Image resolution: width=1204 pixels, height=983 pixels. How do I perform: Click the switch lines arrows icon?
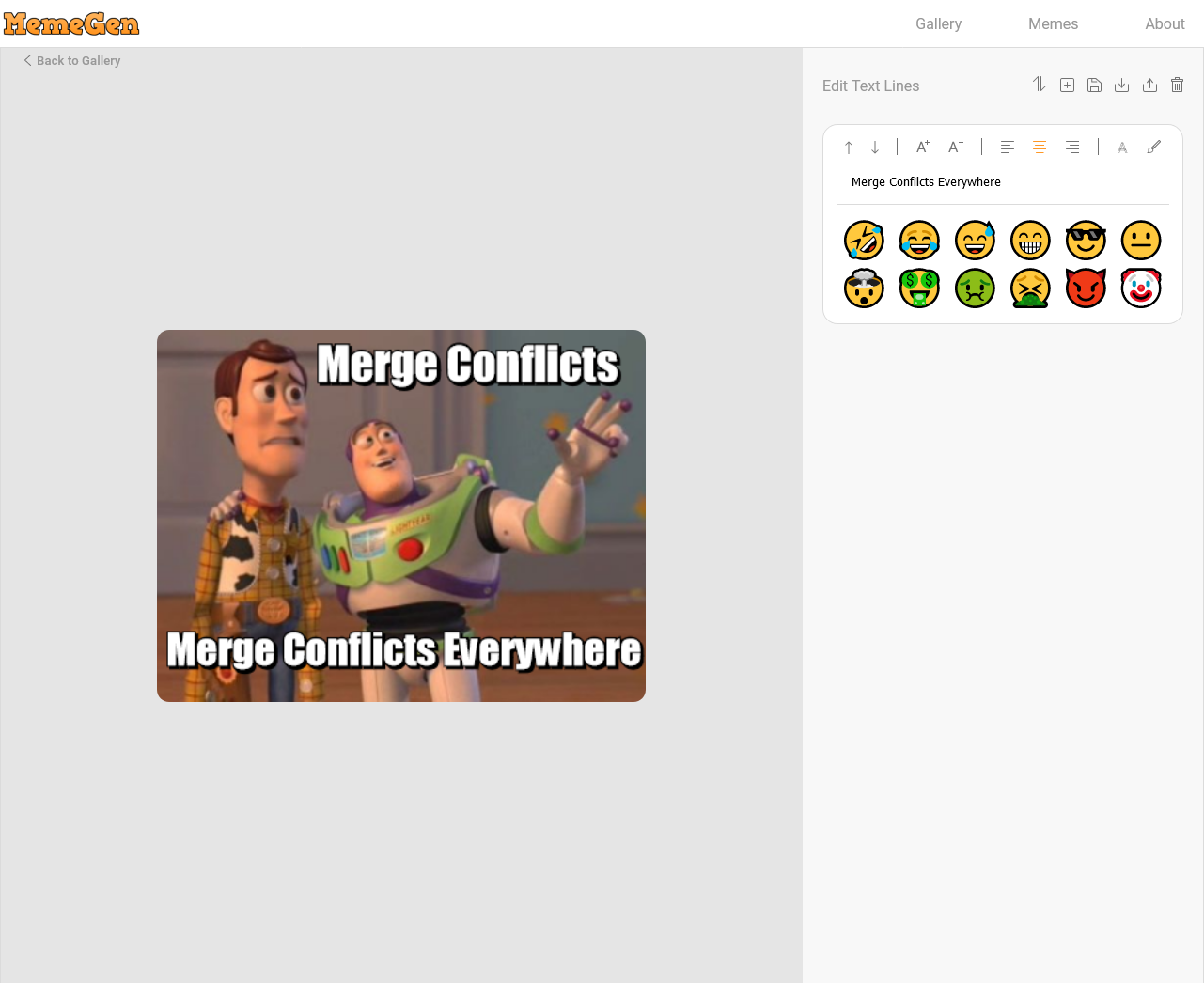1039,85
